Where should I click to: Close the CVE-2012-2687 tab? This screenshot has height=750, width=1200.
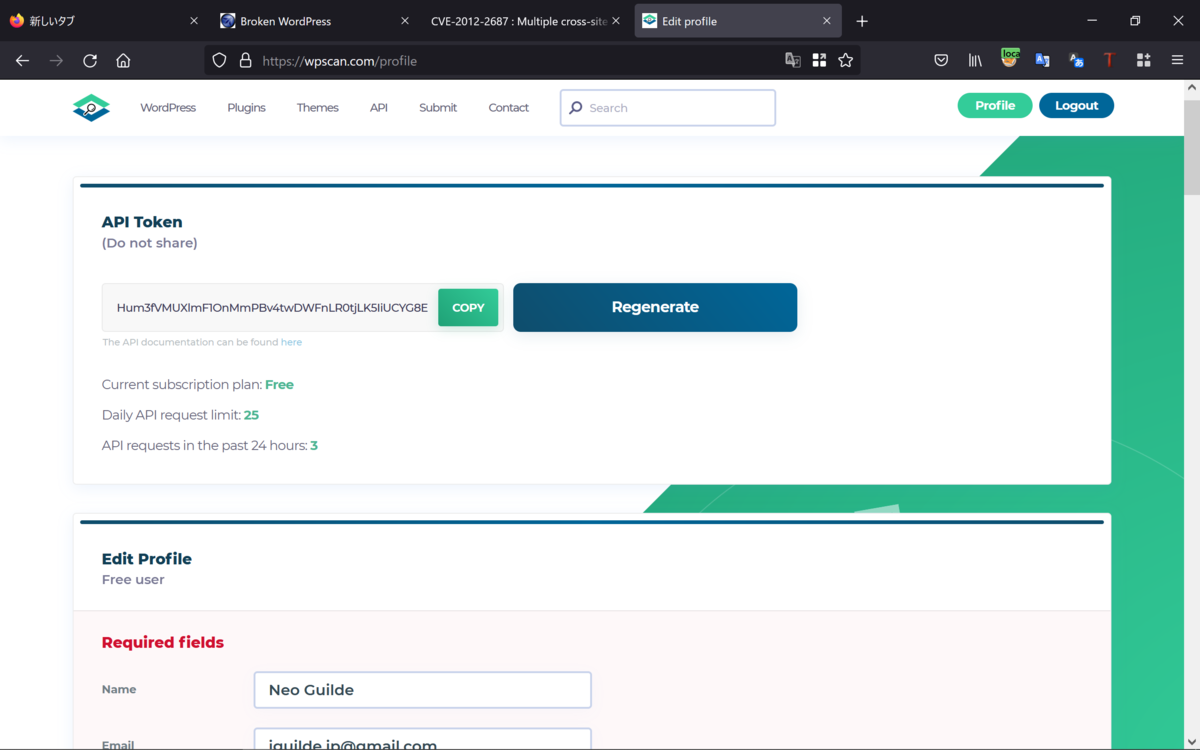[x=616, y=21]
